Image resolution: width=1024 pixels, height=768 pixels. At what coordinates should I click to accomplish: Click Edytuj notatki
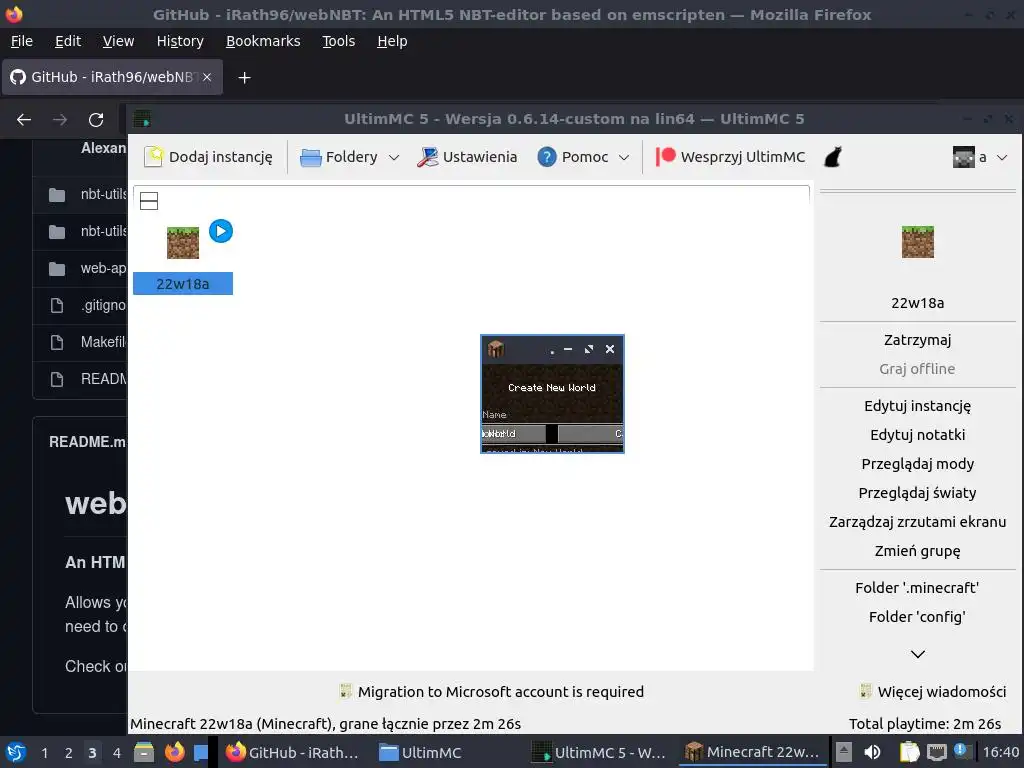click(x=918, y=435)
